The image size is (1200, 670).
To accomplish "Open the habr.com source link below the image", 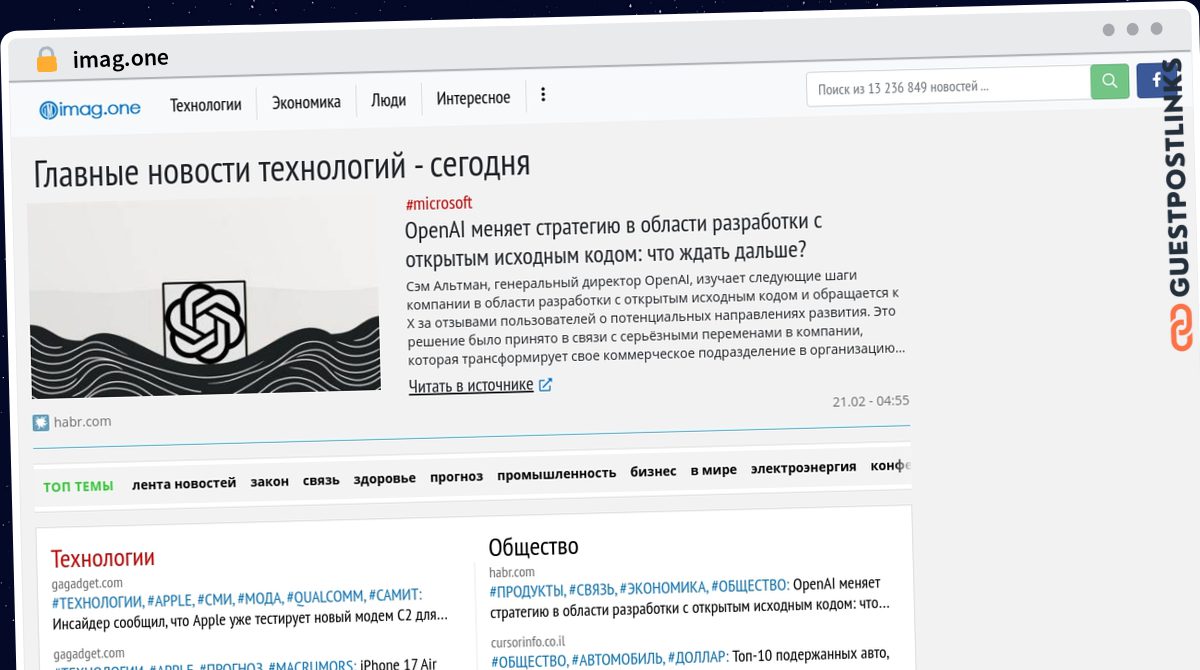I will pos(82,422).
